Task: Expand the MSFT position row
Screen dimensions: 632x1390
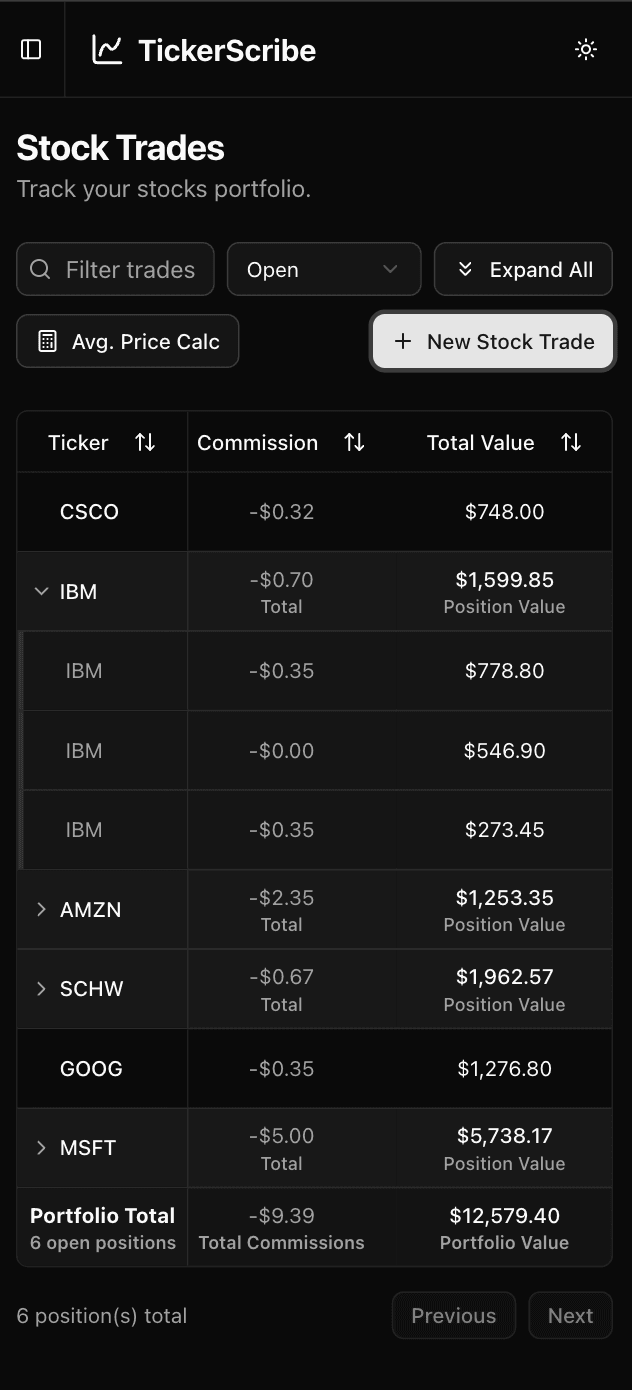Action: pyautogui.click(x=41, y=1147)
